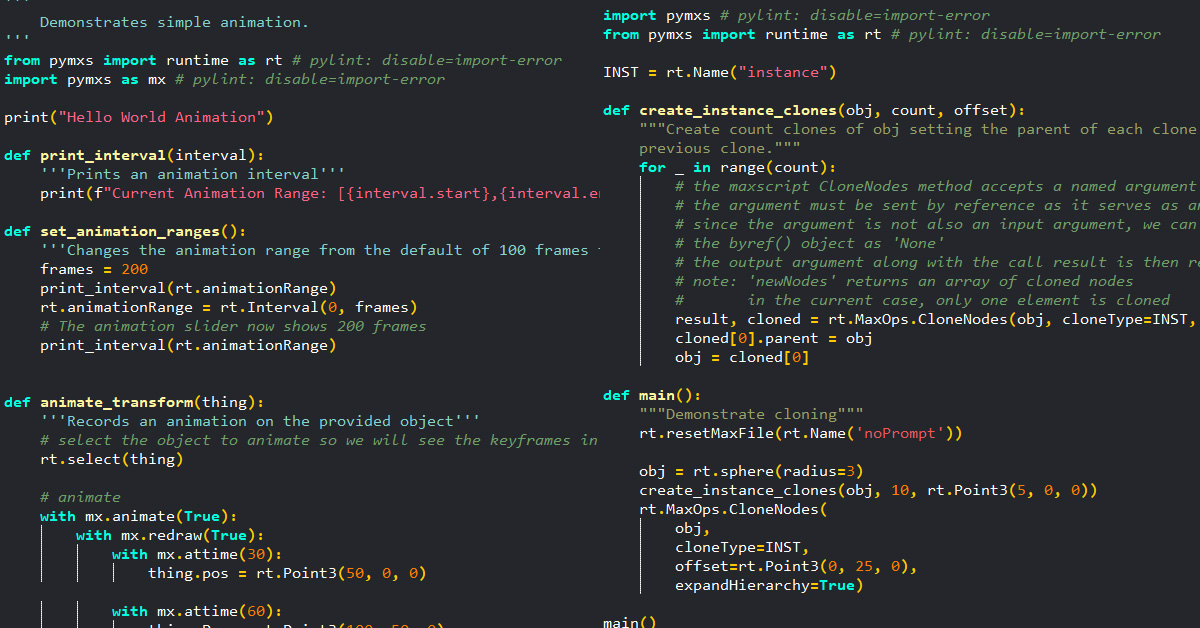This screenshot has width=1200, height=628.
Task: Click the "Current Animation Range" f-string line
Action: [320, 193]
